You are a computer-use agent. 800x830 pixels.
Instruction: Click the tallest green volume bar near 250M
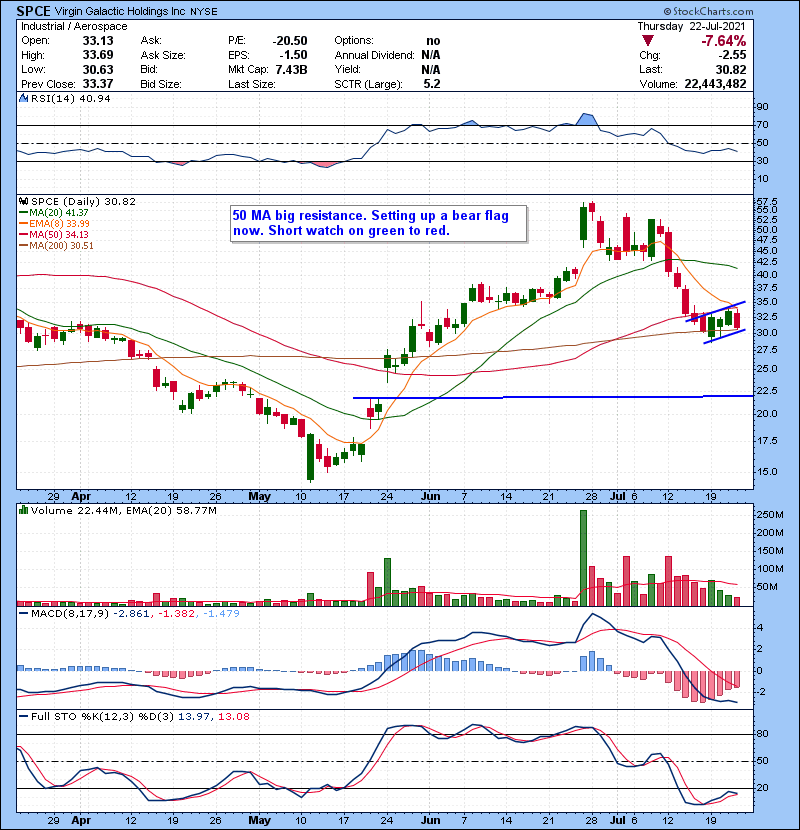[x=583, y=558]
